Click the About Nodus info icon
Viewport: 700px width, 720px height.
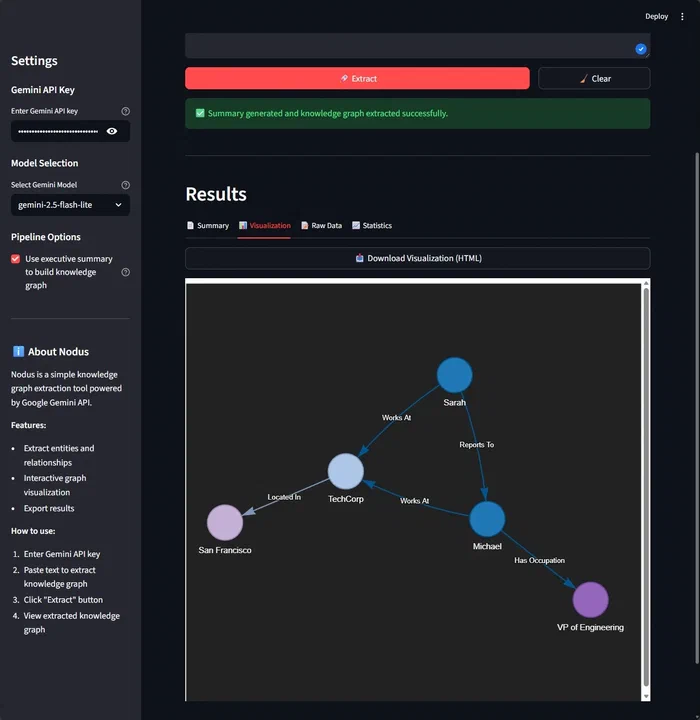pos(18,352)
